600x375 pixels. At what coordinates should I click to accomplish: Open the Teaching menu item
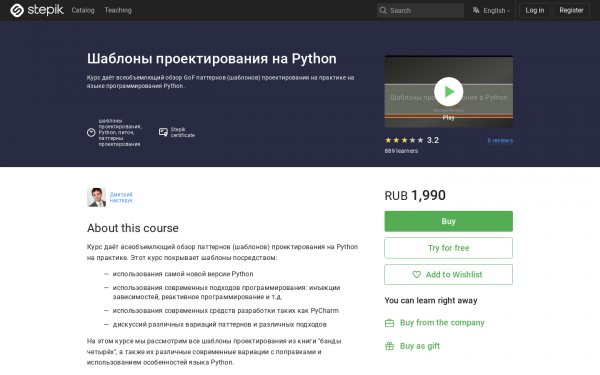pos(118,10)
